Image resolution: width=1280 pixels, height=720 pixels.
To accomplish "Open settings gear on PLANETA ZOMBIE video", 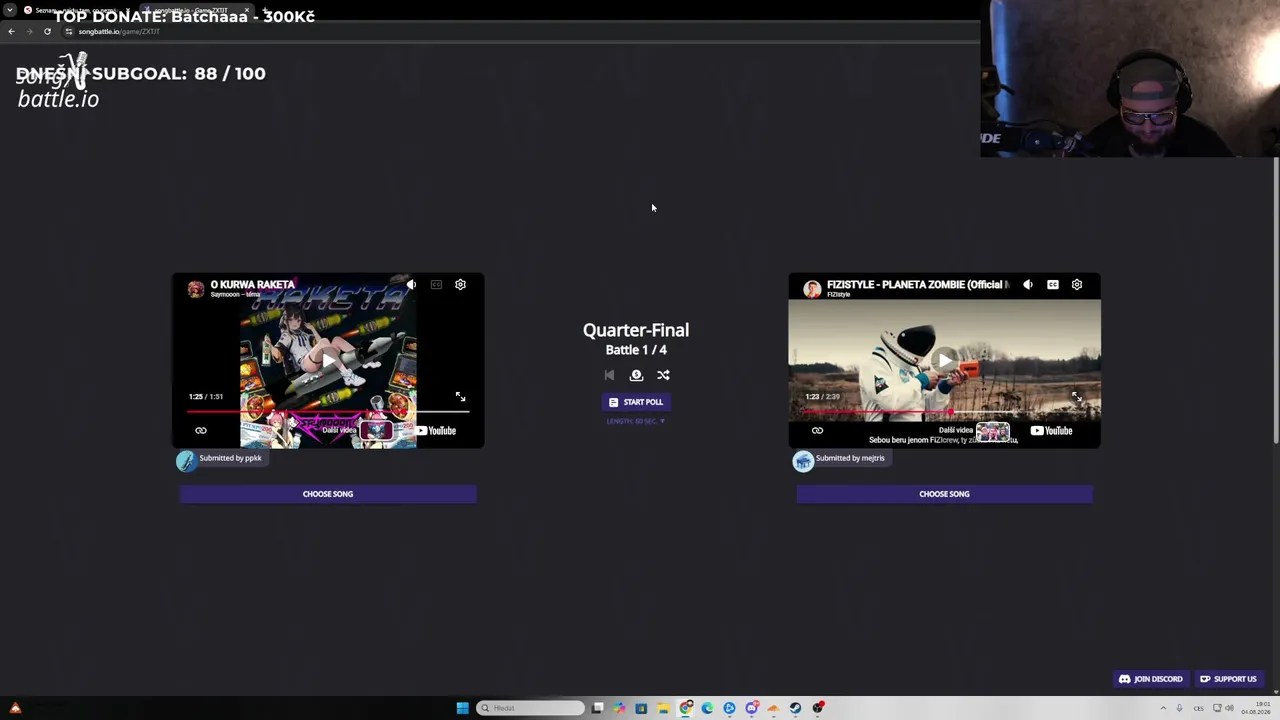I will coord(1077,285).
